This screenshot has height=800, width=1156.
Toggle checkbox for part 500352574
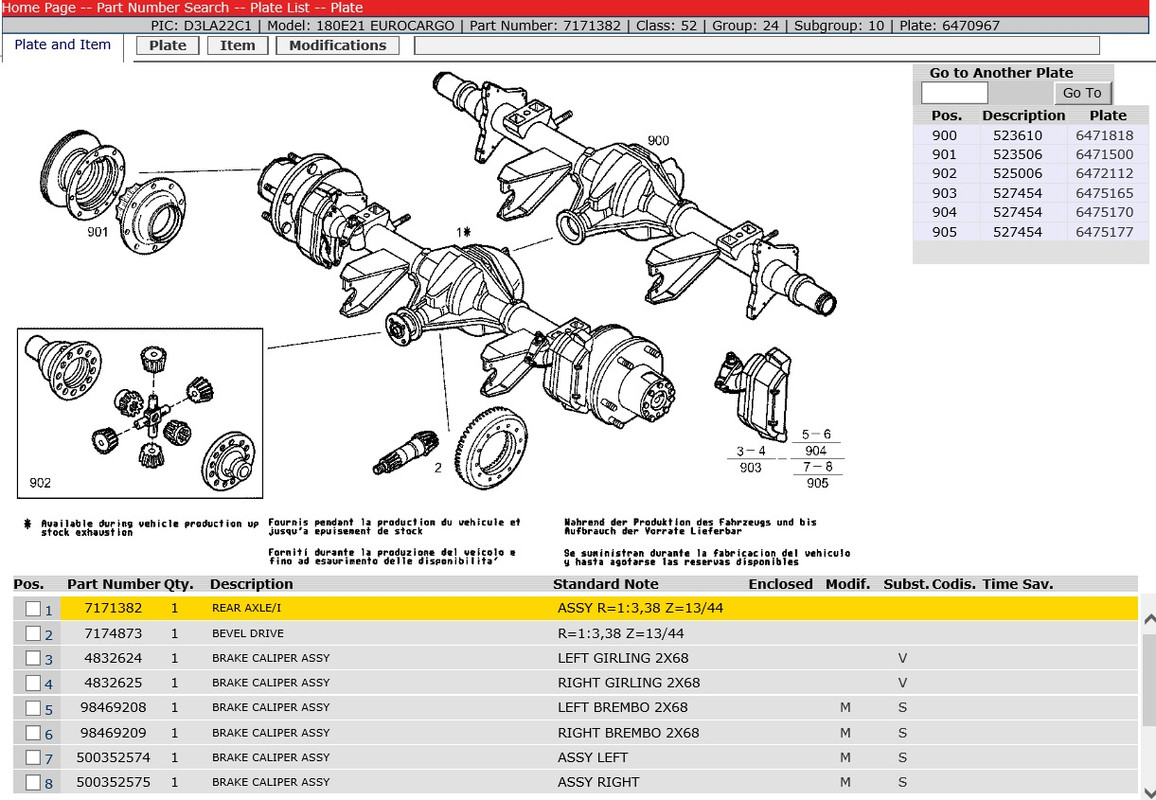33,757
